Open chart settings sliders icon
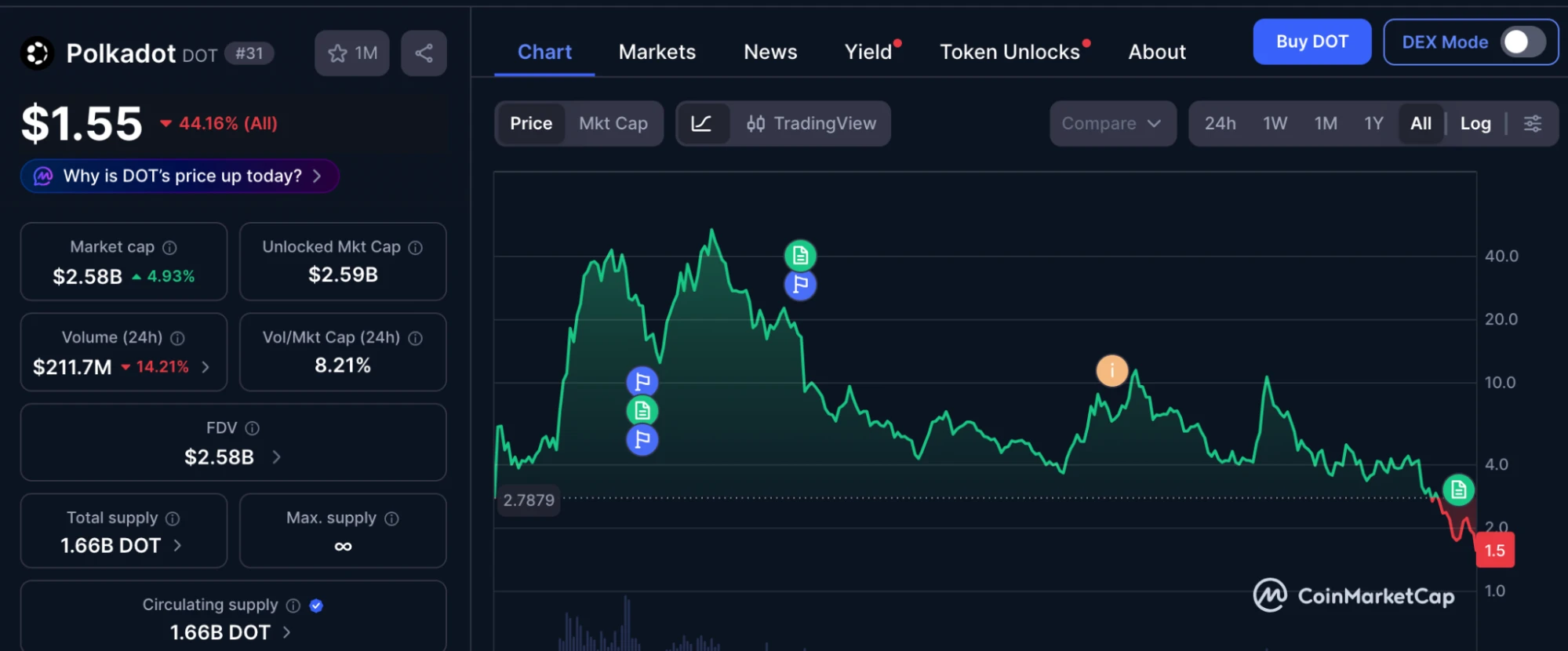This screenshot has height=651, width=1568. tap(1532, 123)
